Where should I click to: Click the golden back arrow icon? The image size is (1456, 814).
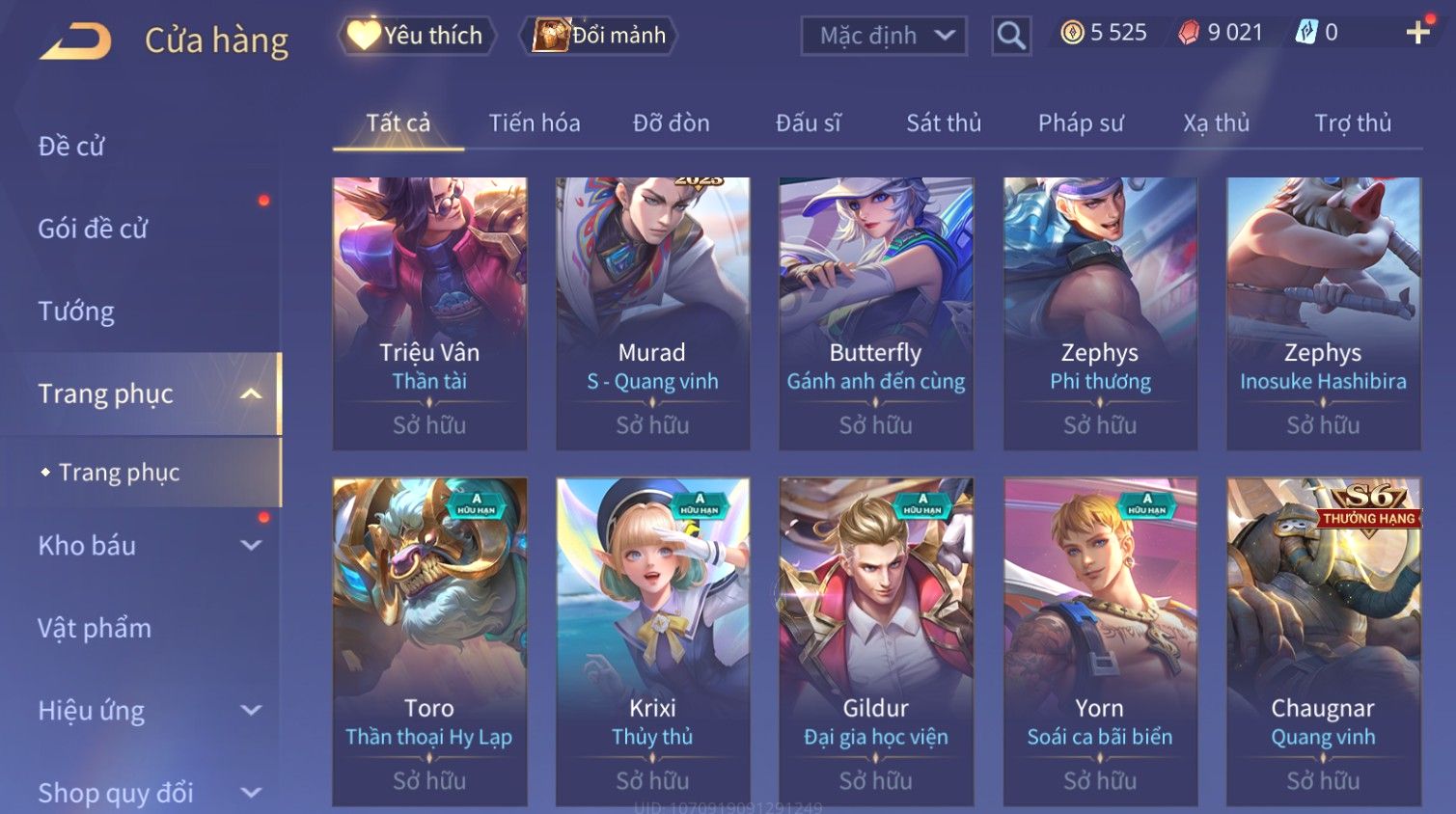tap(75, 41)
